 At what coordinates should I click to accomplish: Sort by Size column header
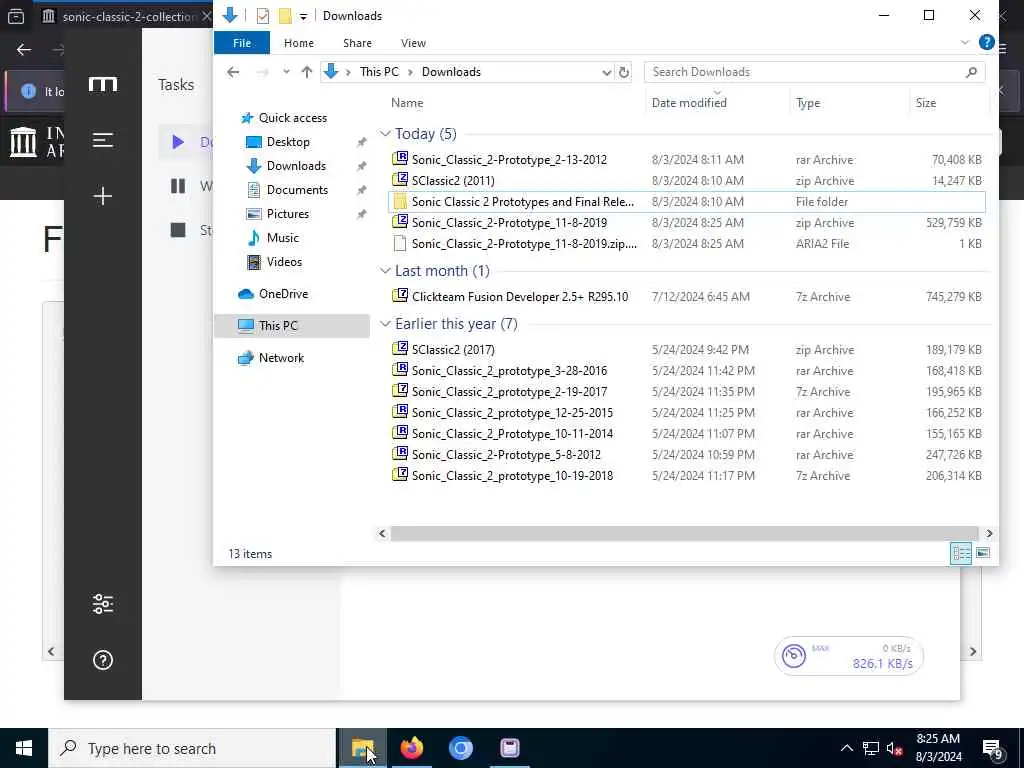[x=925, y=103]
